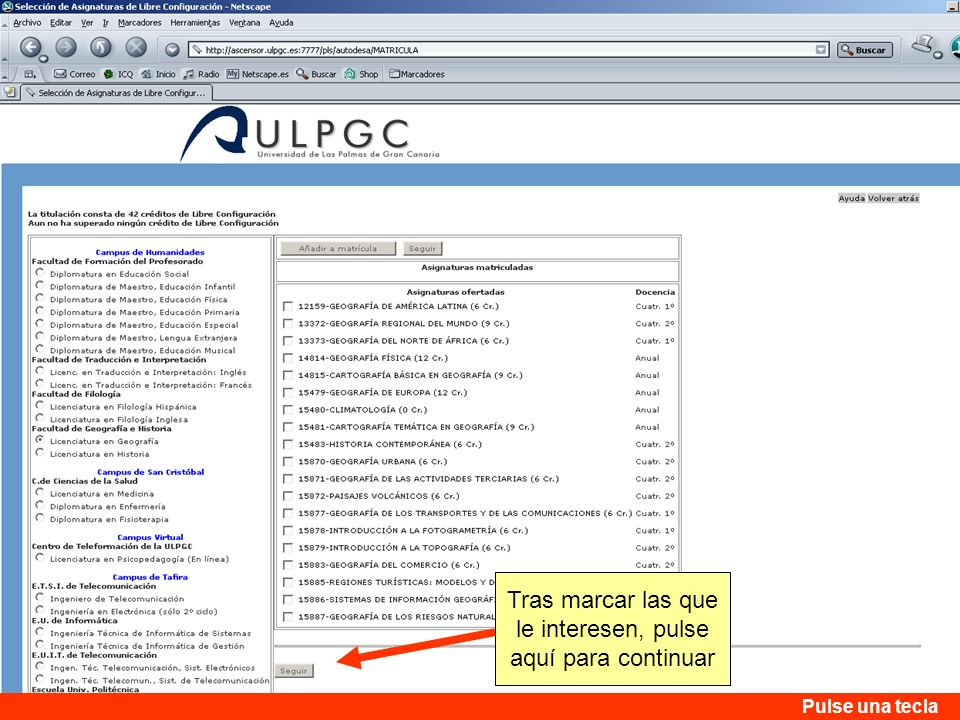Screen dimensions: 960x720
Task: Check 13372-Geografía Regional del Mundo
Action: pyautogui.click(x=288, y=323)
